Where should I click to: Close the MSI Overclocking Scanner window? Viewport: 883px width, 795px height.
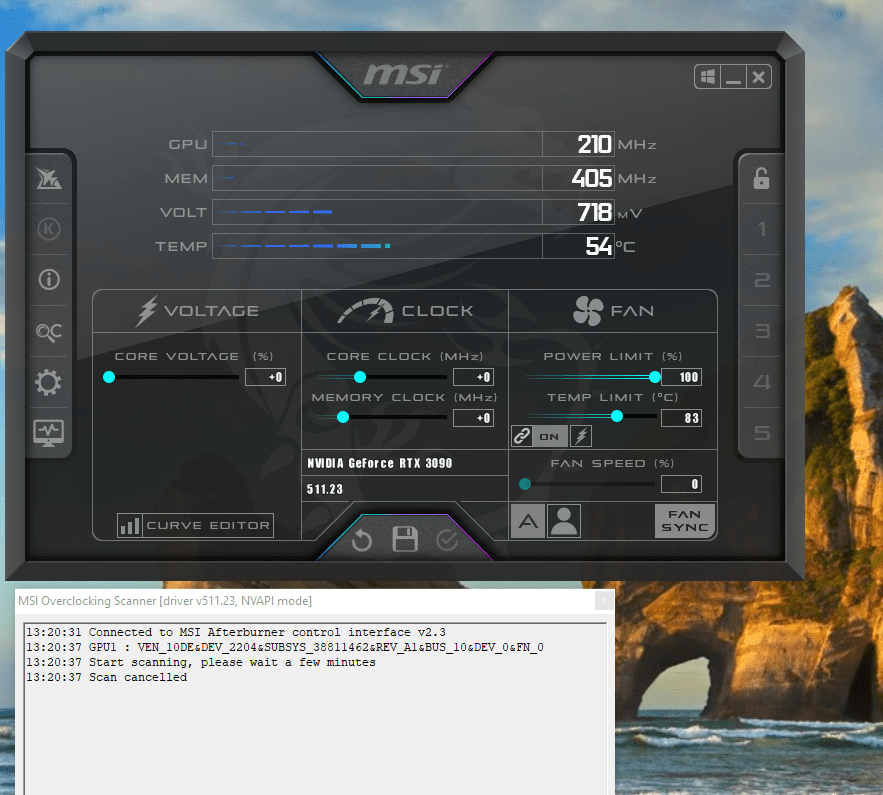click(x=604, y=601)
